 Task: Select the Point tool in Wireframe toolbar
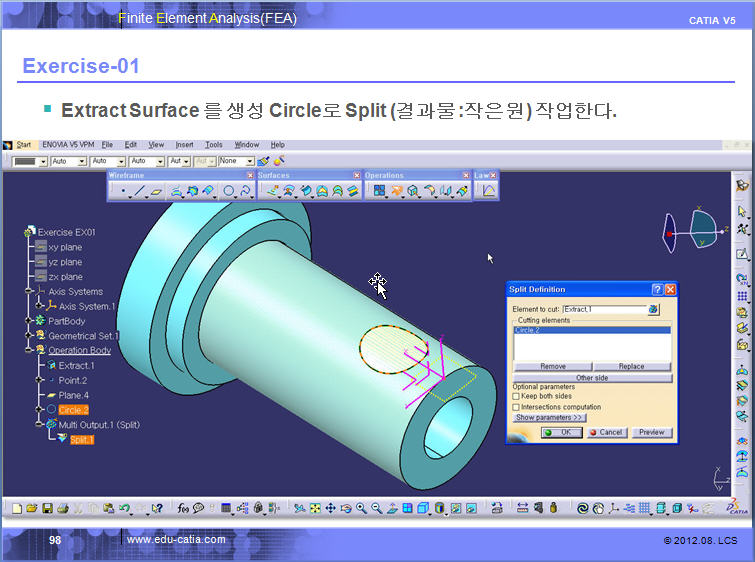coord(124,191)
